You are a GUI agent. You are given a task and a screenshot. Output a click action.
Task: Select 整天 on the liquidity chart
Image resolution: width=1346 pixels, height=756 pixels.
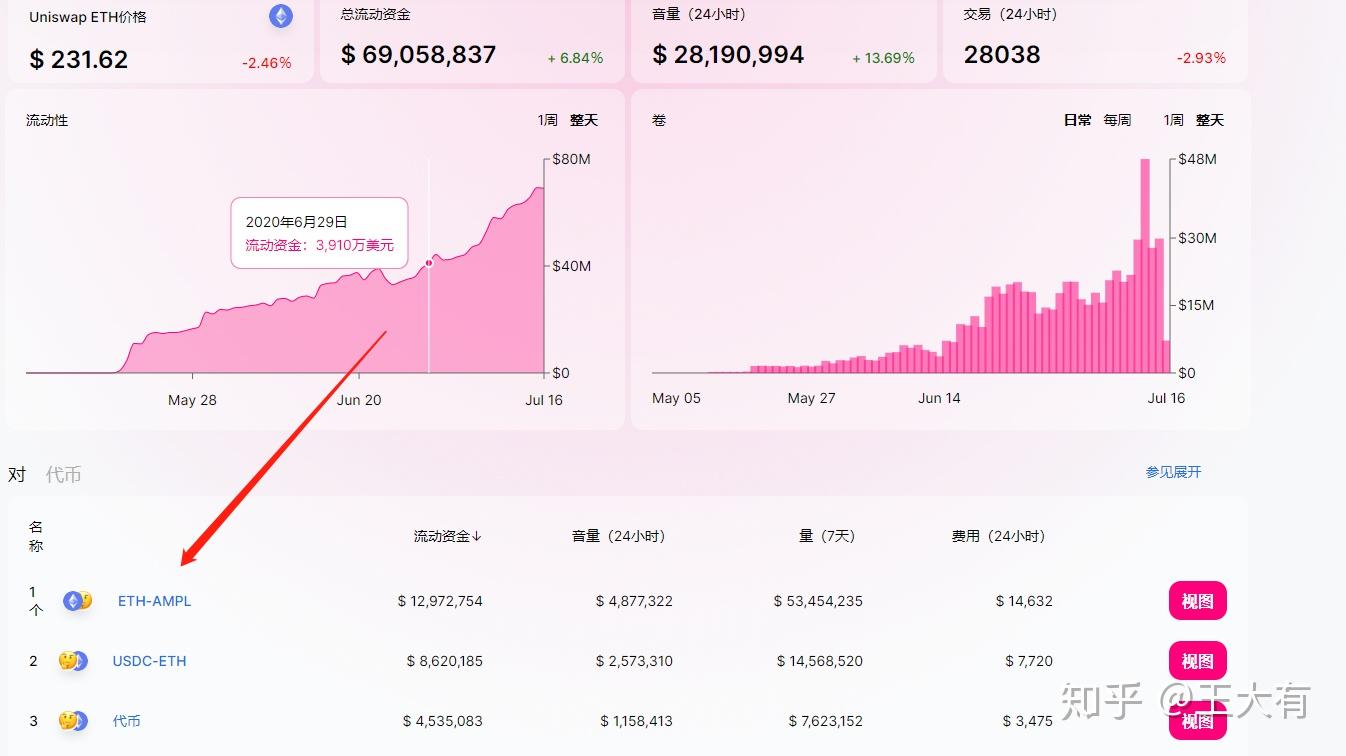(x=583, y=119)
